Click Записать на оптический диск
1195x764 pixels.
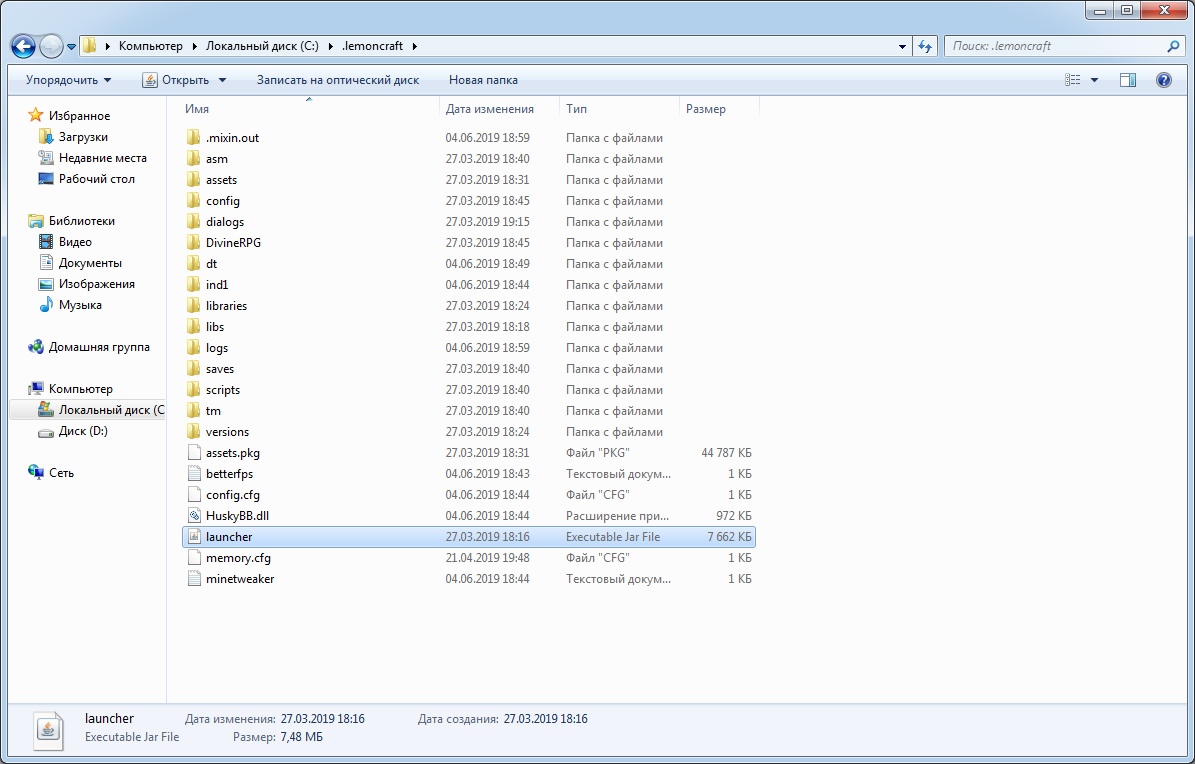[338, 80]
